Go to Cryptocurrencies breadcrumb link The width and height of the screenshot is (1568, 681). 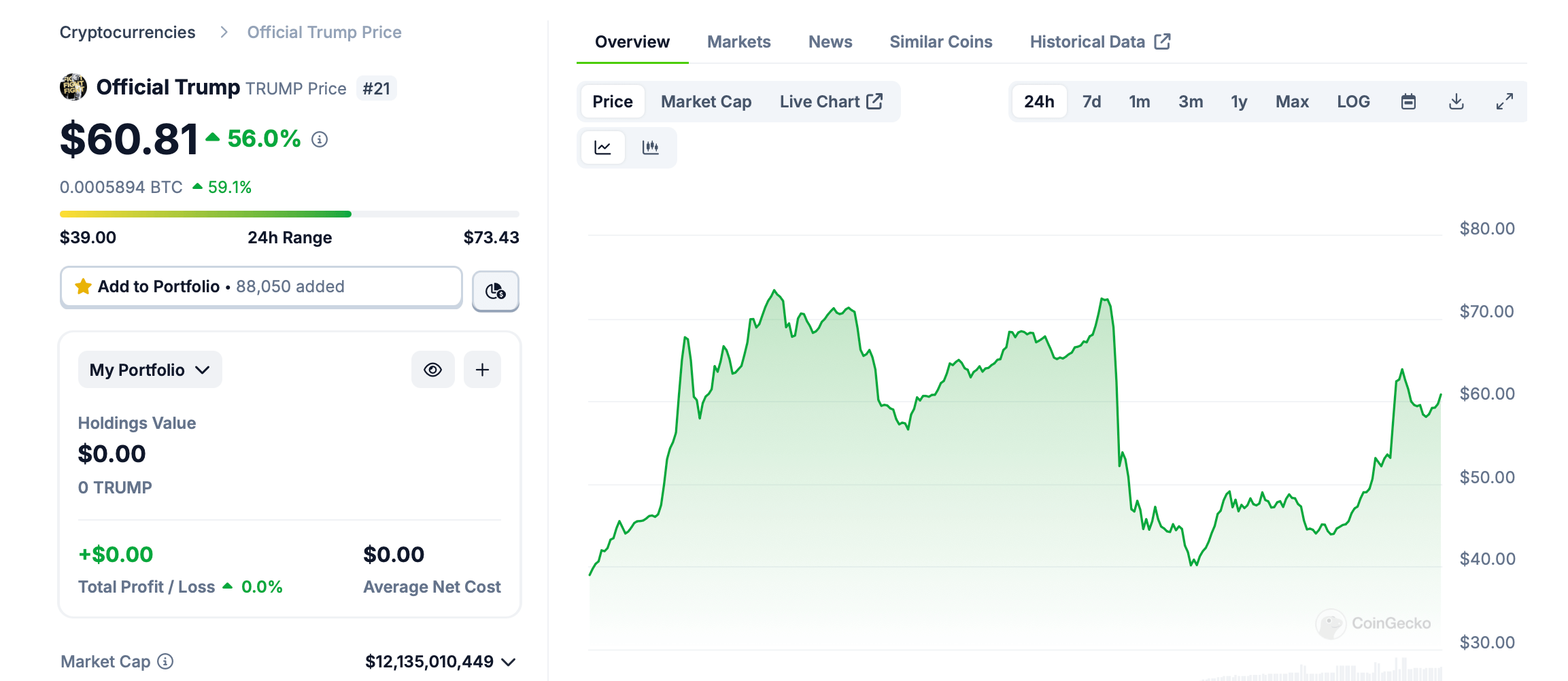[x=128, y=33]
